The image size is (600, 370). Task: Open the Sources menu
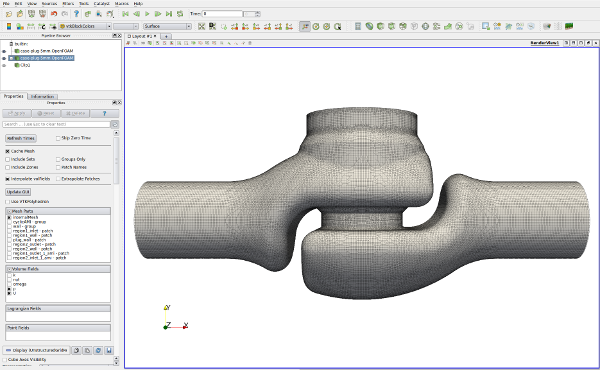click(x=49, y=3)
